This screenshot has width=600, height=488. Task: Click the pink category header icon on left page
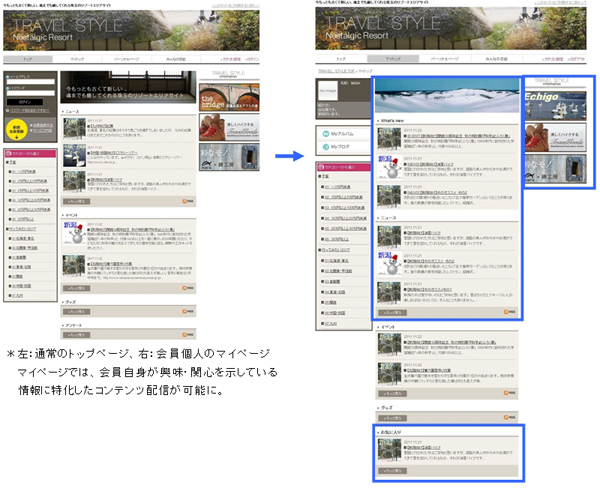(9, 154)
